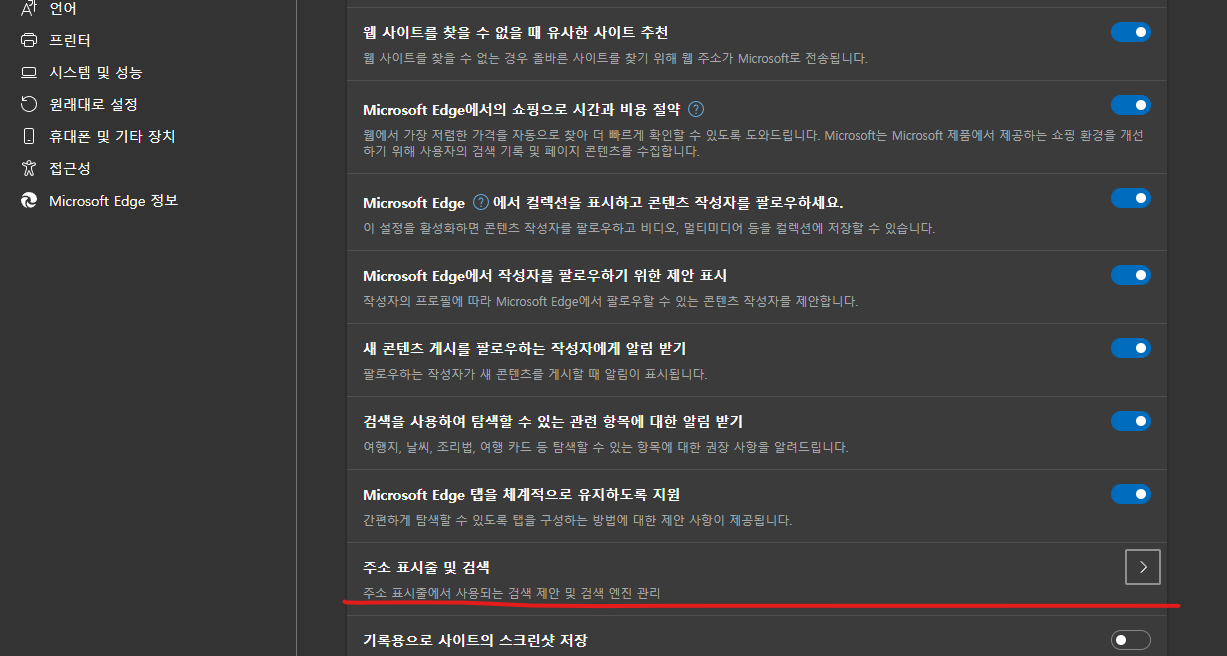This screenshot has height=656, width=1227.
Task: Disable 쇼핑으로 시간과 비용 절약 switch
Action: [x=1131, y=105]
